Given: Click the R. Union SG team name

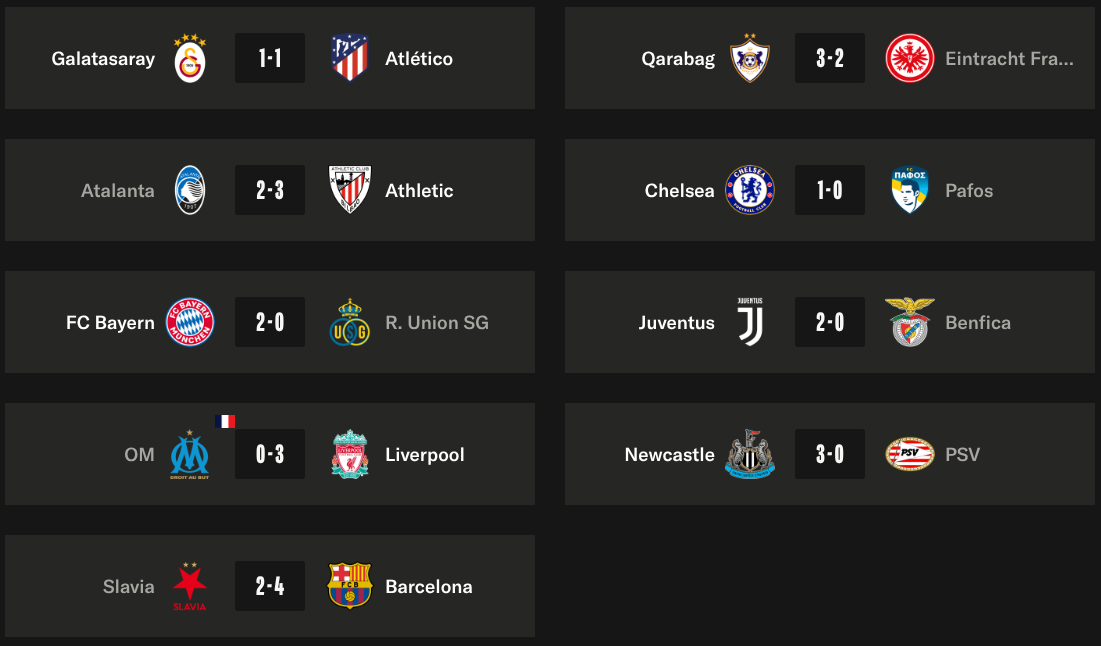Looking at the screenshot, I should pyautogui.click(x=437, y=322).
